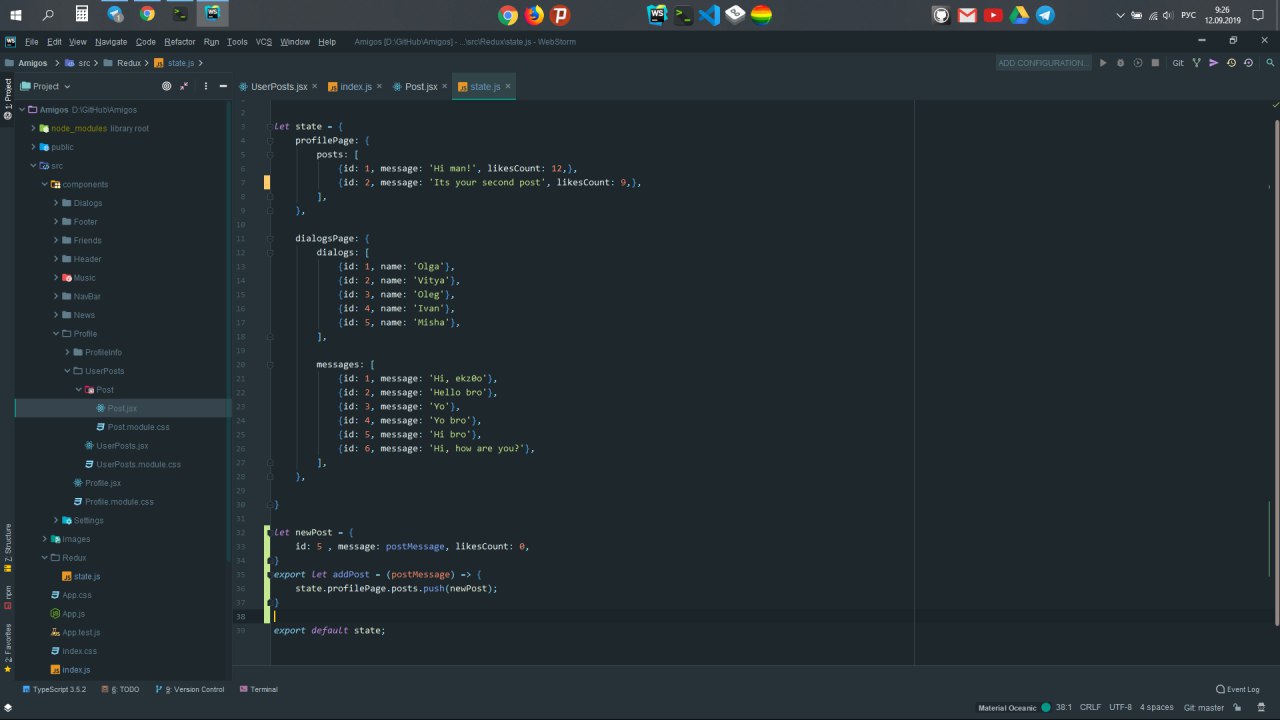Collapse all in the Project panel

pyautogui.click(x=184, y=86)
